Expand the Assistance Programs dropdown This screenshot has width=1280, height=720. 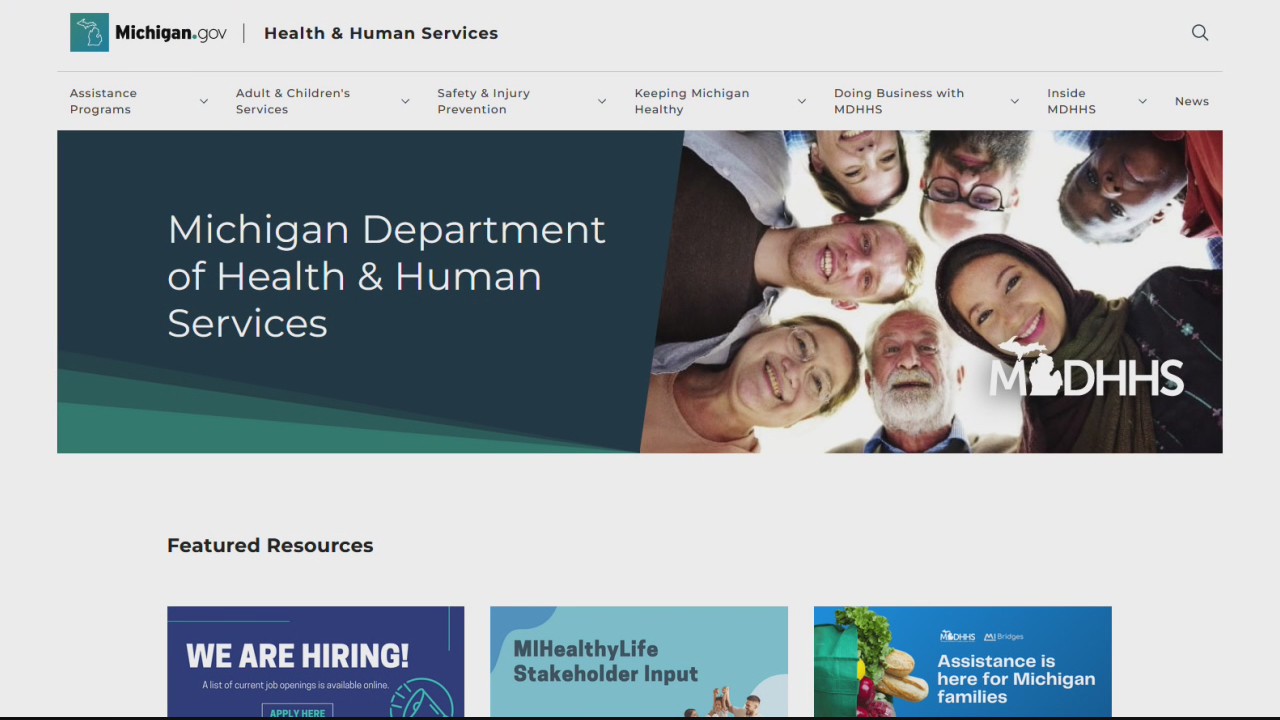click(x=203, y=101)
